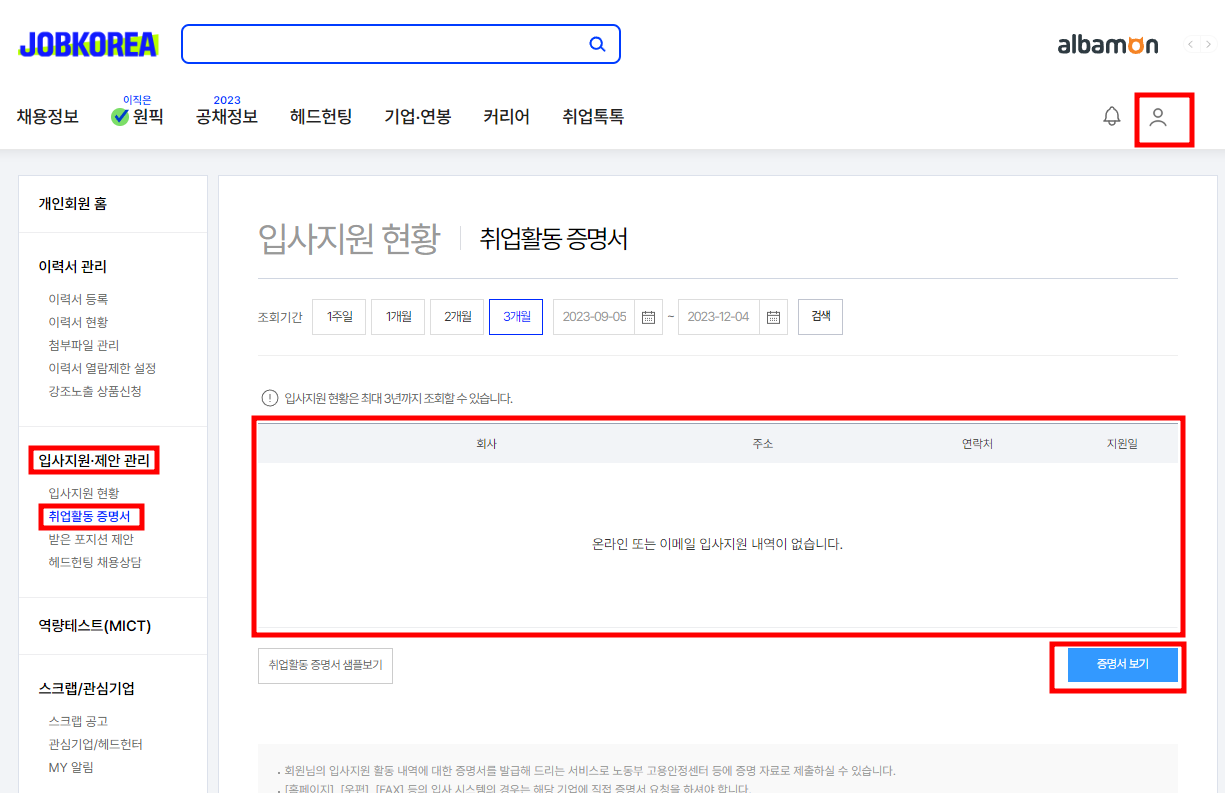Open the calendar icon beside 2023-12-04
This screenshot has width=1225, height=793.
773,316
